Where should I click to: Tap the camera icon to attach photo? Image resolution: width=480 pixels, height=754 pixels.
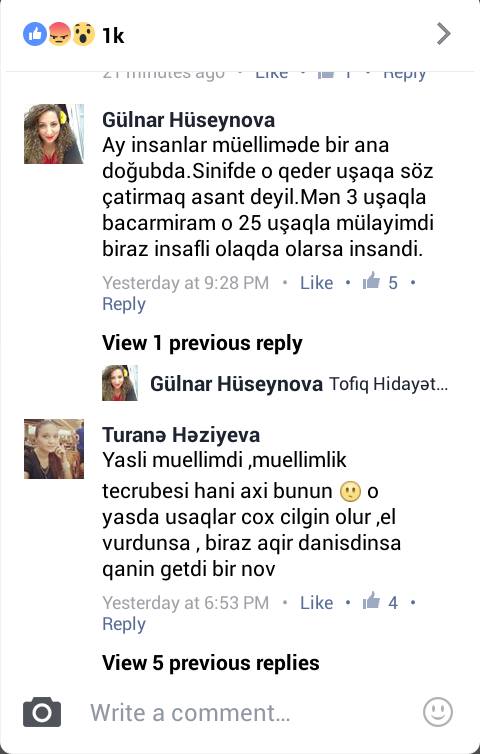click(x=42, y=712)
